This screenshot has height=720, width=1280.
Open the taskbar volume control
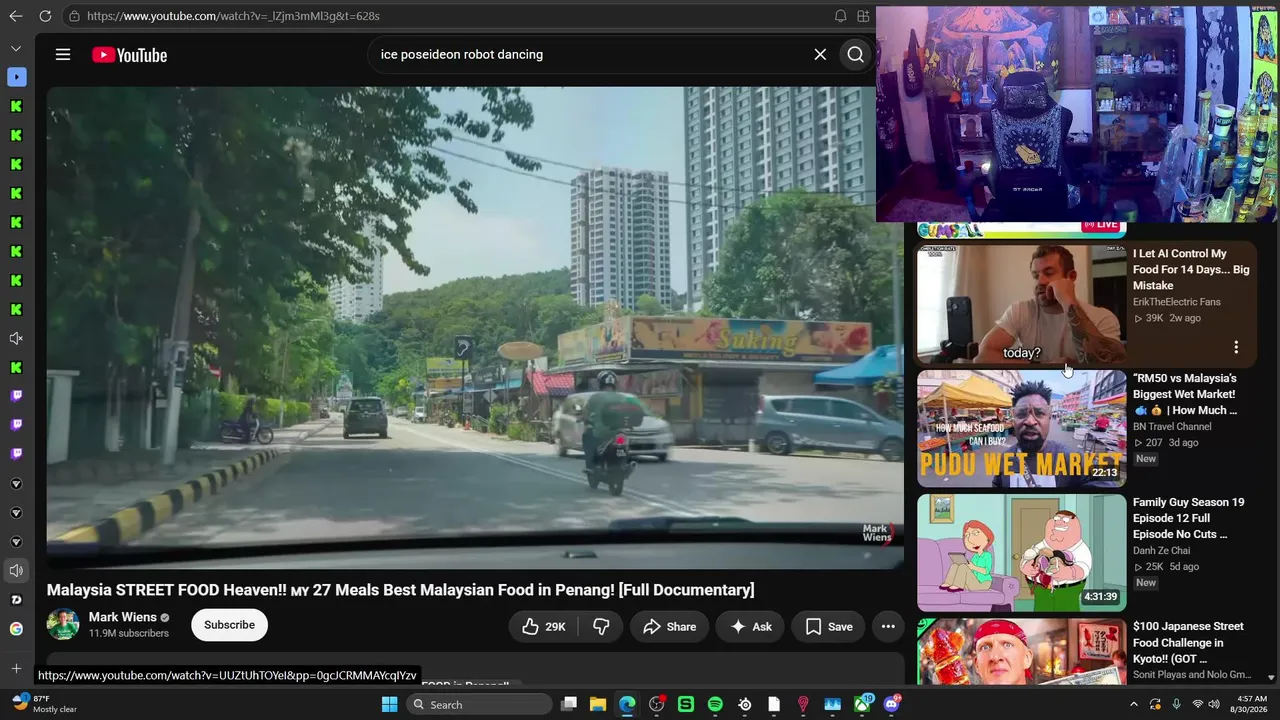point(1214,704)
